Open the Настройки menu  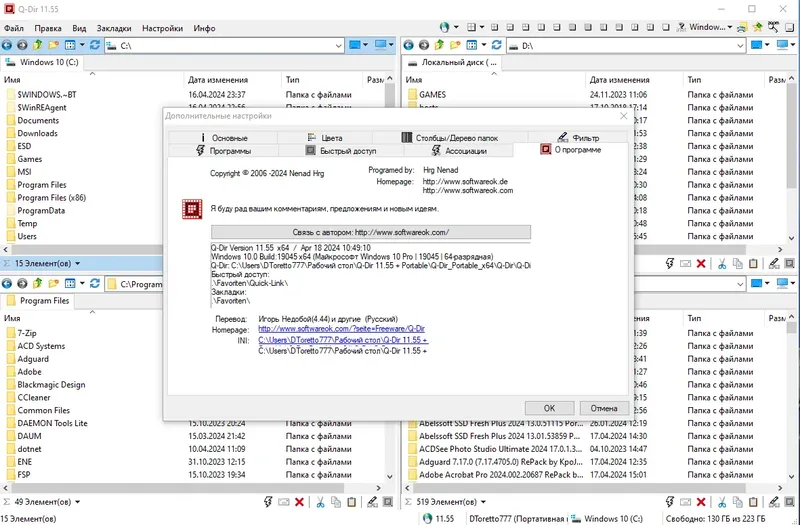click(x=162, y=28)
